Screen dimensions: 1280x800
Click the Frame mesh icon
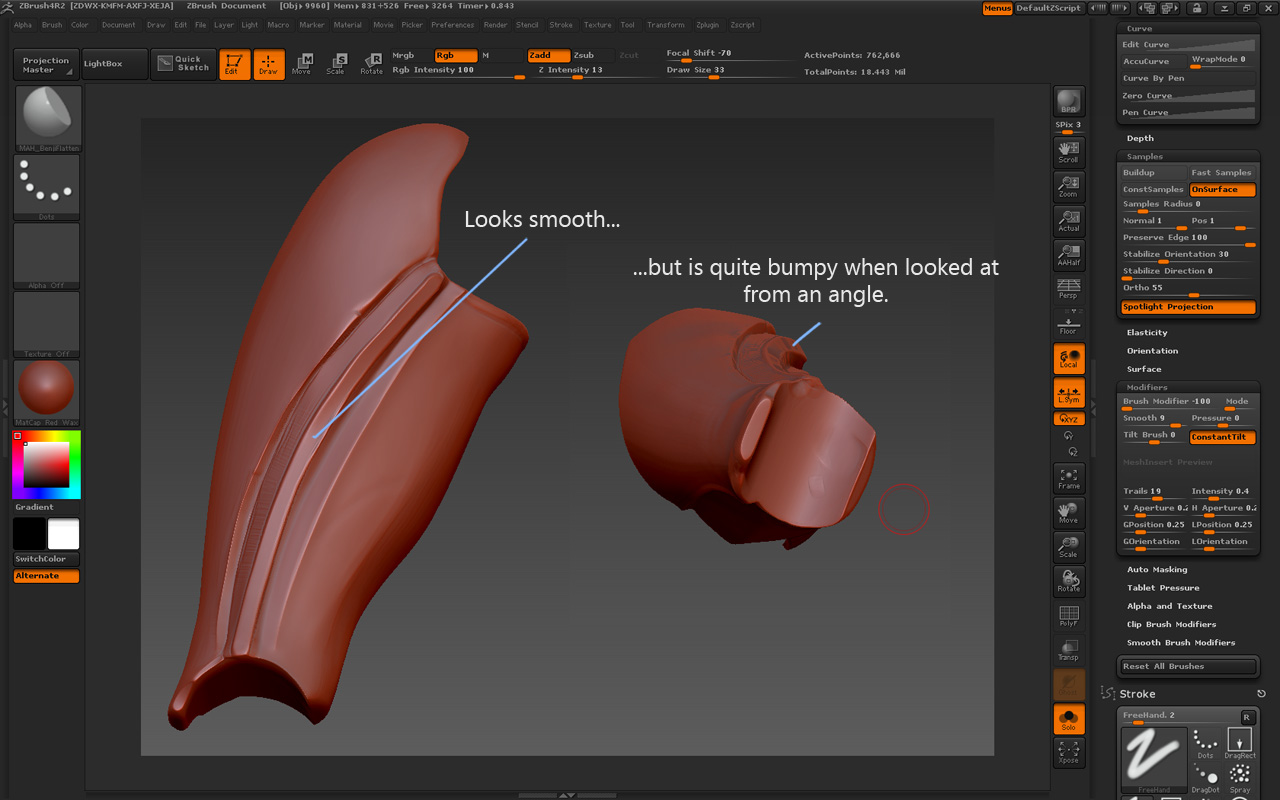pos(1069,478)
